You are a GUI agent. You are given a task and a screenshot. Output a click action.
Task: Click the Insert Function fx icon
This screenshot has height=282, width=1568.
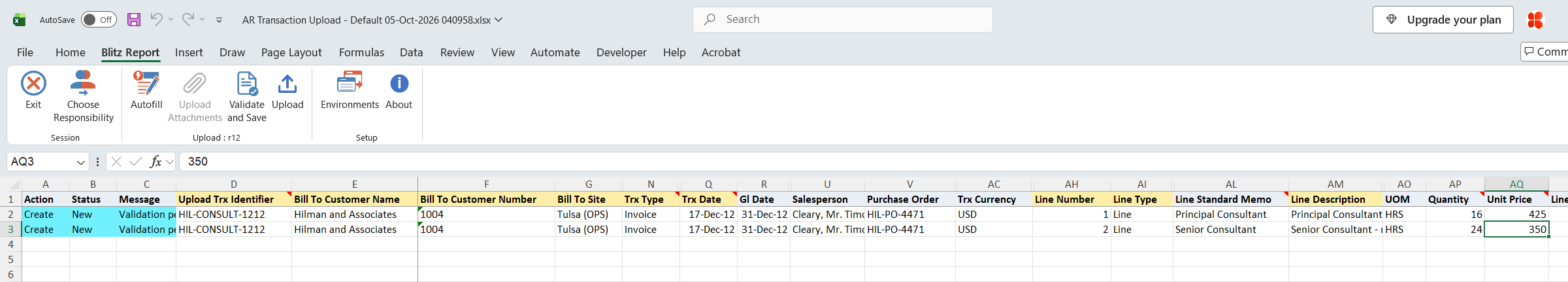(155, 162)
